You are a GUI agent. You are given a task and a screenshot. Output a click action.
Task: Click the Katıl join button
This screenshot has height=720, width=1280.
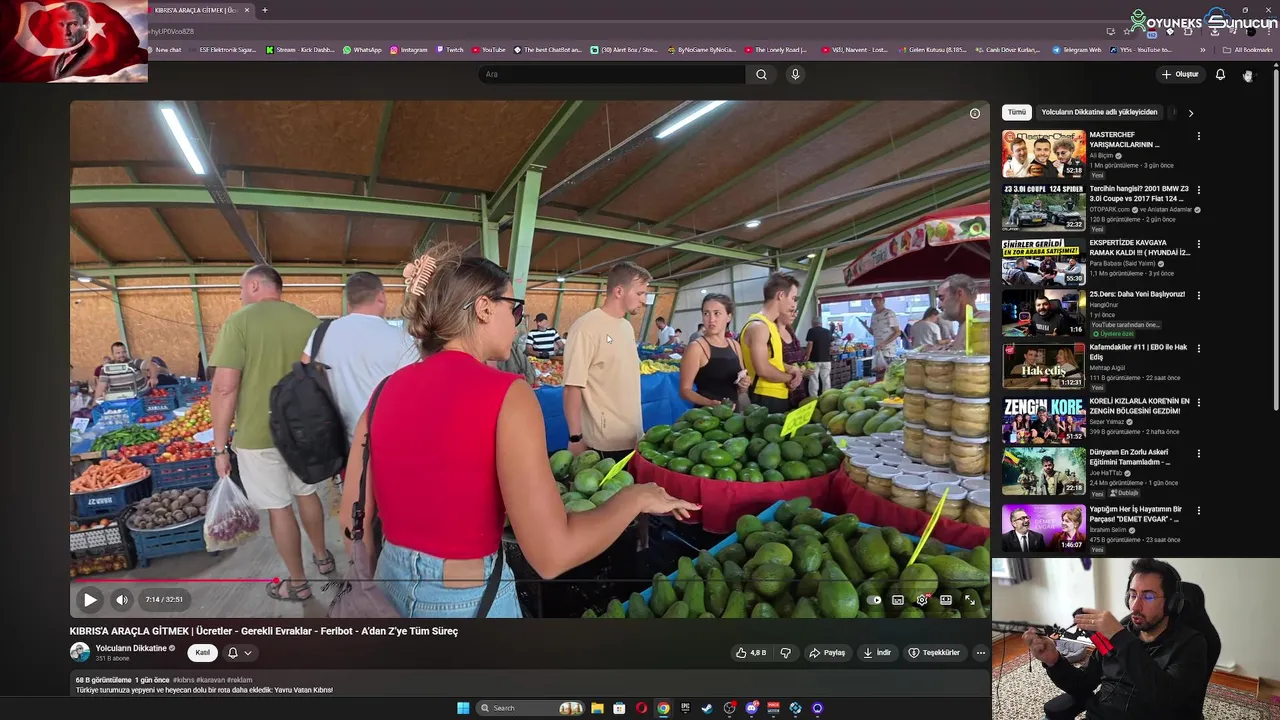tap(203, 653)
